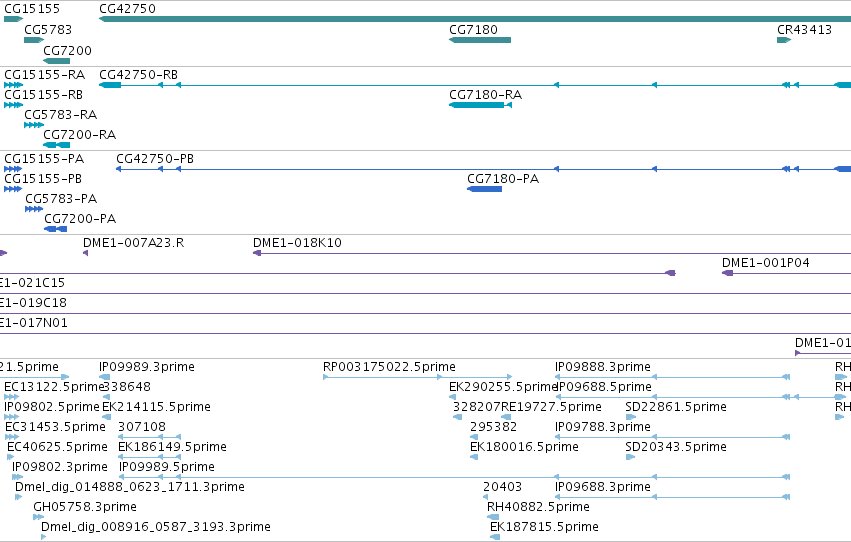Click the EK187815.5prime EST label
This screenshot has width=851, height=542.
544,527
